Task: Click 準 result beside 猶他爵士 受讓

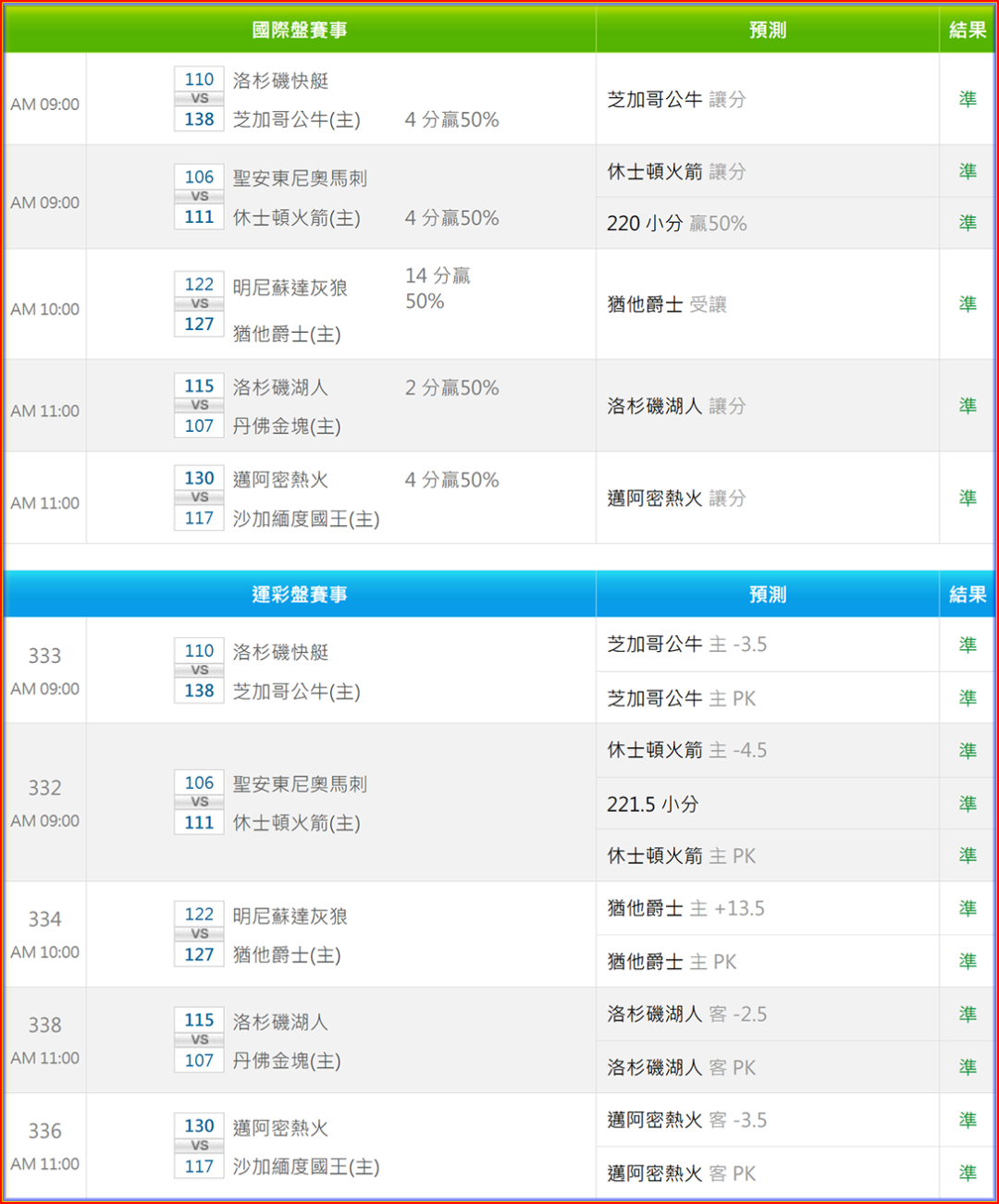Action: click(x=968, y=303)
